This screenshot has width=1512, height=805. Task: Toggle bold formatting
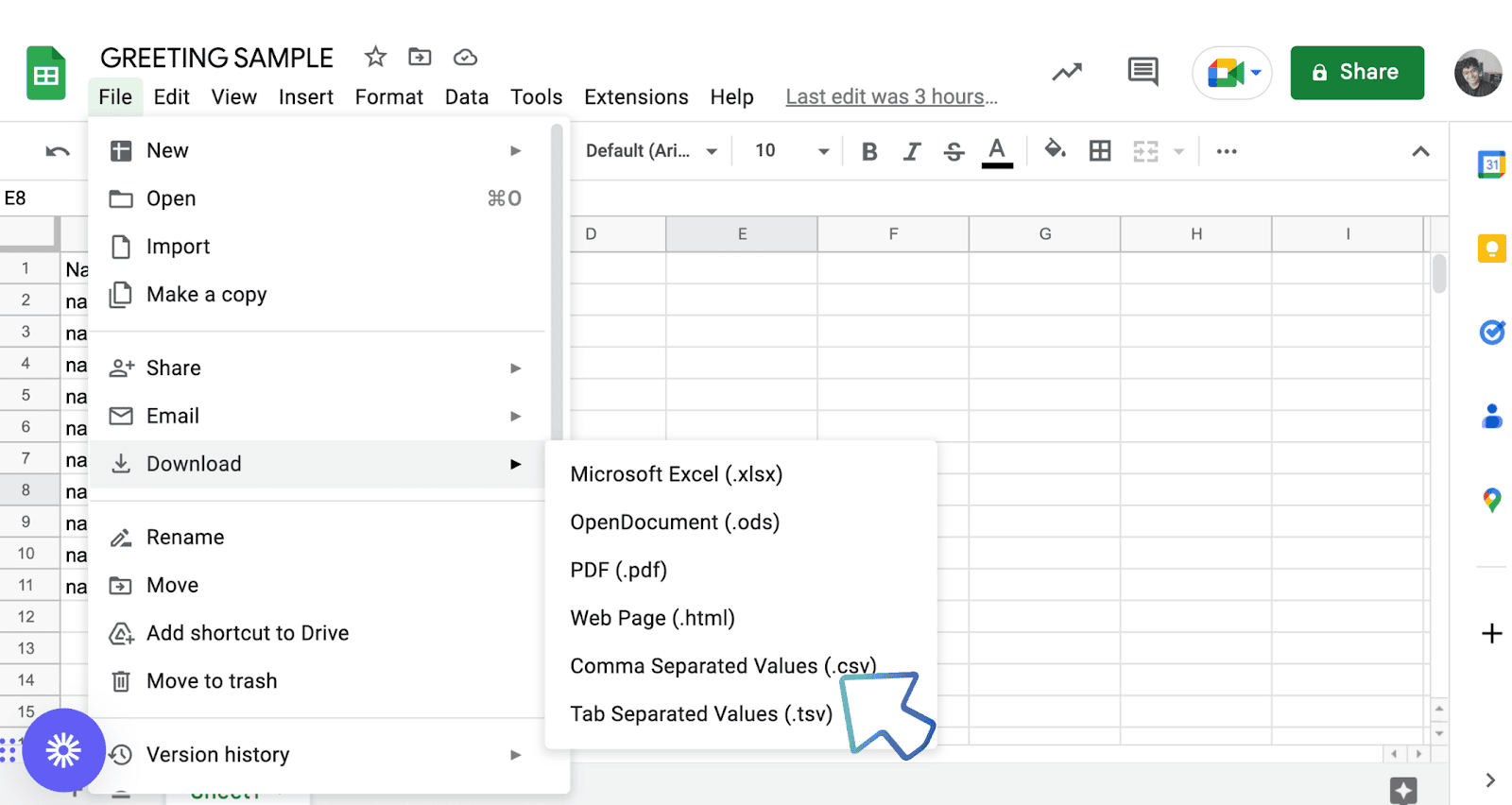point(869,151)
